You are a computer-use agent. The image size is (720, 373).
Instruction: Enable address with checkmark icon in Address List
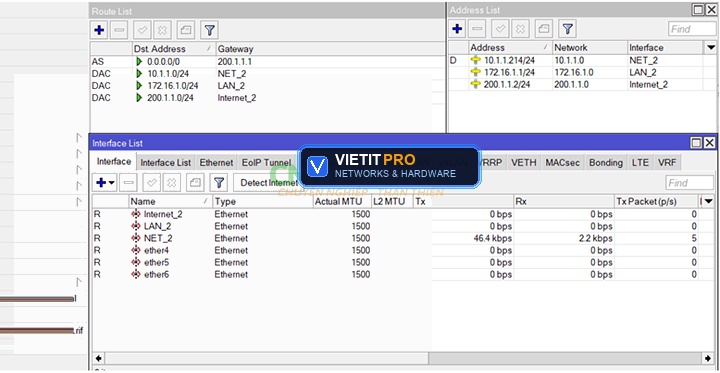pyautogui.click(x=501, y=29)
